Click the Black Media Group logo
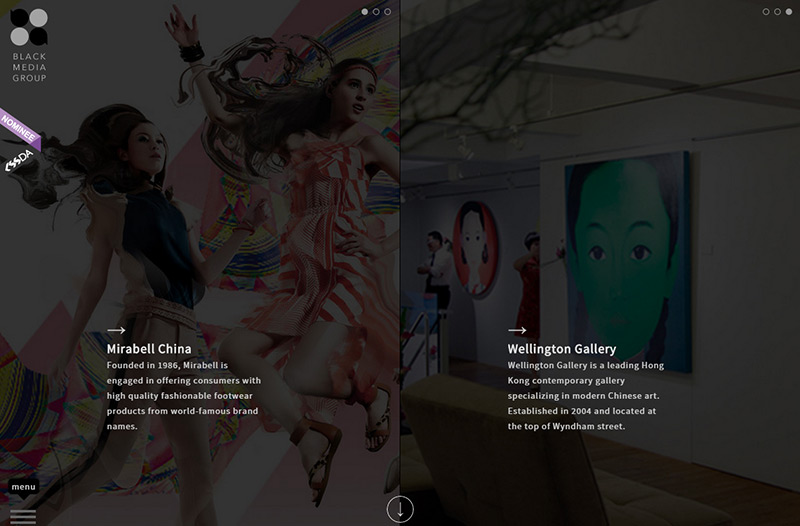 29,45
